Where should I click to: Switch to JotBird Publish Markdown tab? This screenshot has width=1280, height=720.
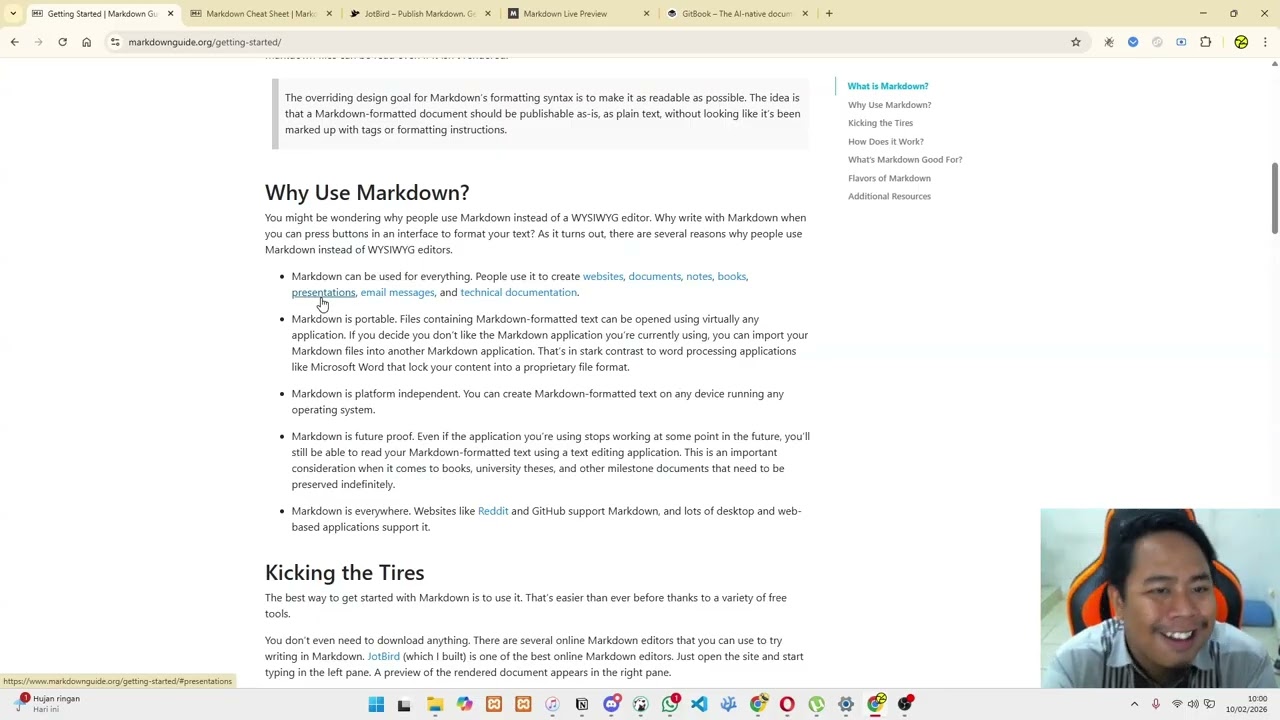coord(420,14)
